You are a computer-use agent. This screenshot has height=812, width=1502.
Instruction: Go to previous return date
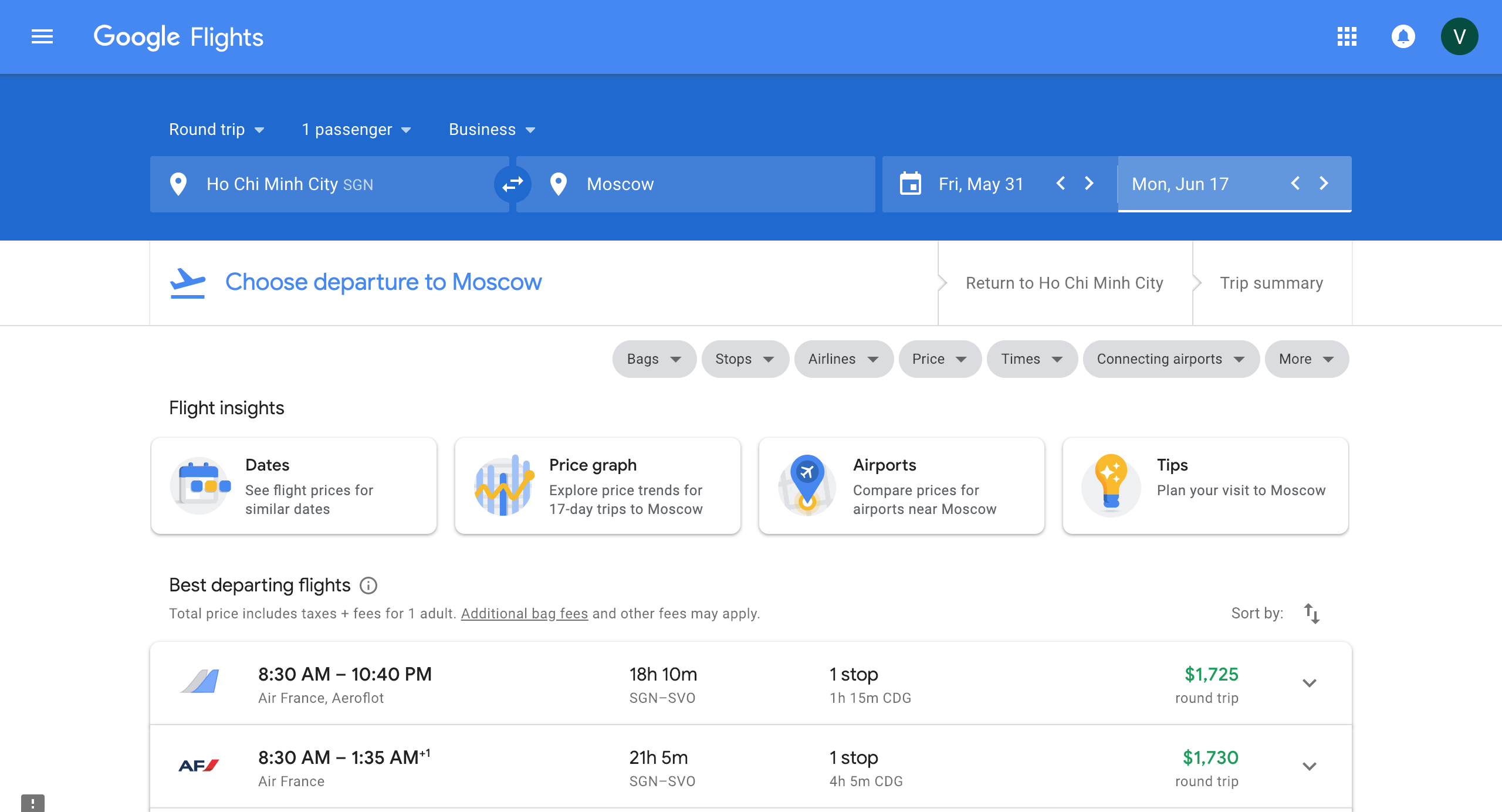coord(1295,184)
